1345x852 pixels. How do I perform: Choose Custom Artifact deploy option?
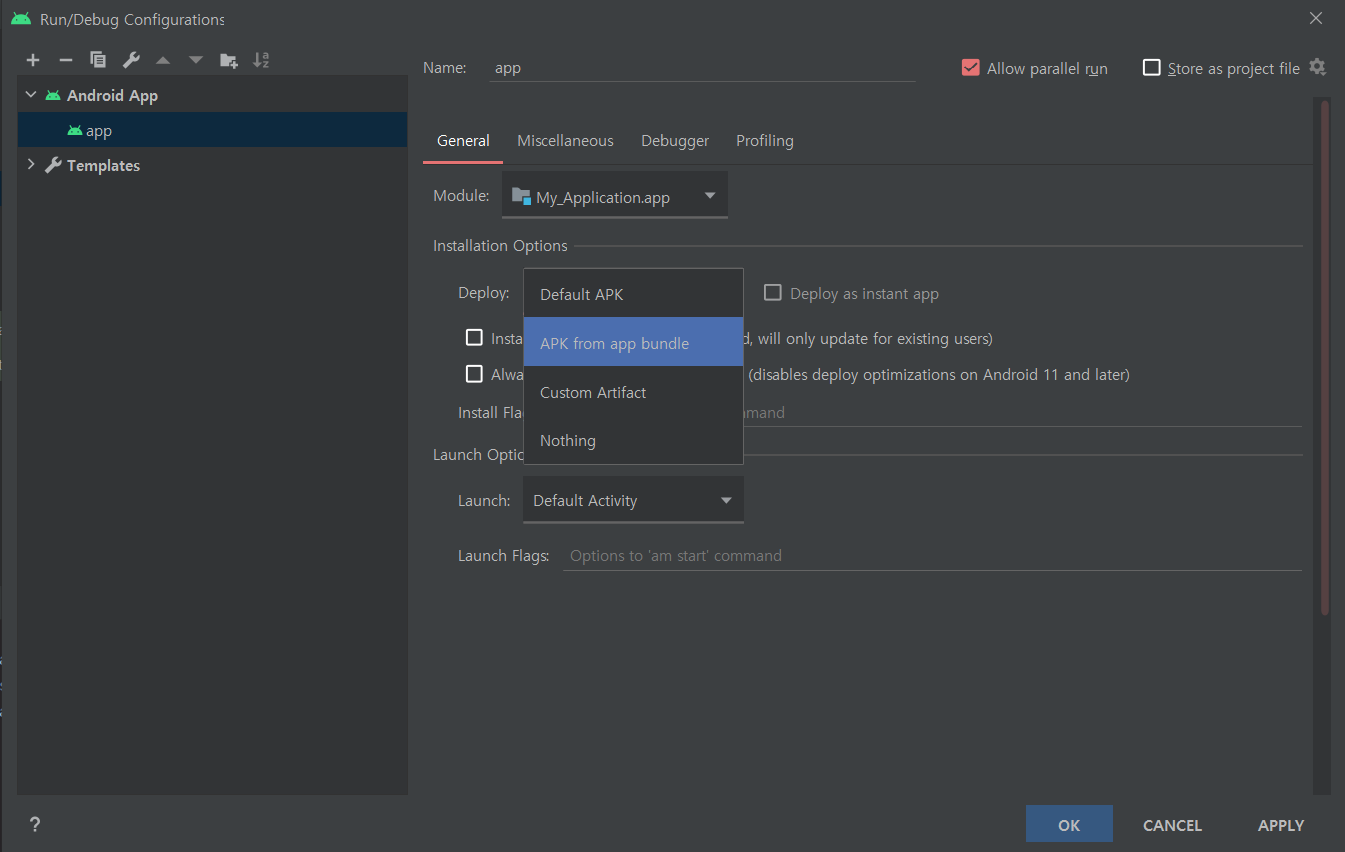(633, 392)
